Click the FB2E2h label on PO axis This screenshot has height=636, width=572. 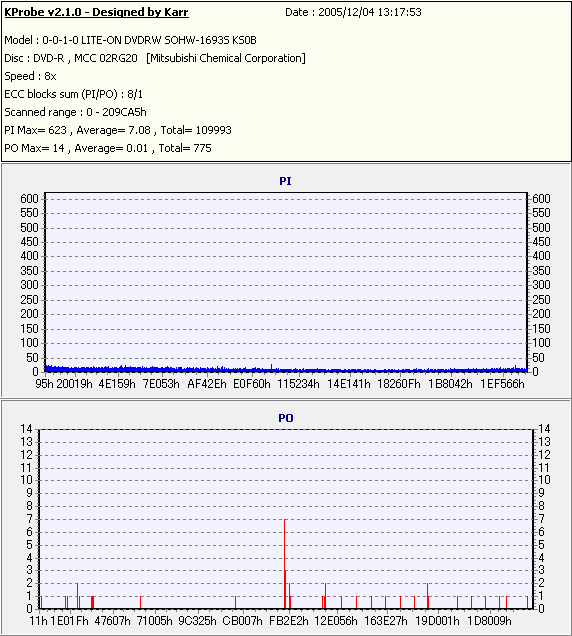(289, 621)
